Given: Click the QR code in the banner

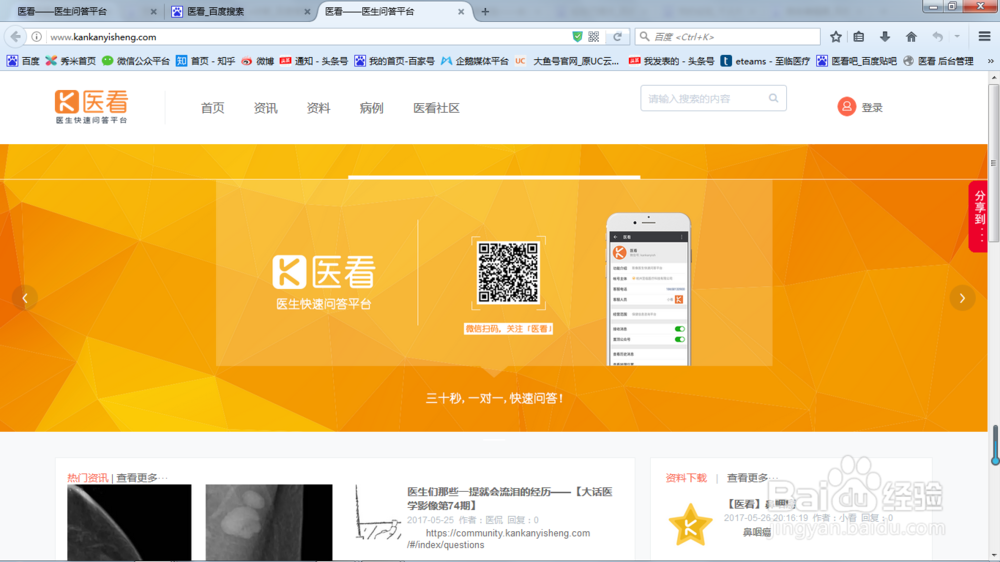Looking at the screenshot, I should 508,272.
